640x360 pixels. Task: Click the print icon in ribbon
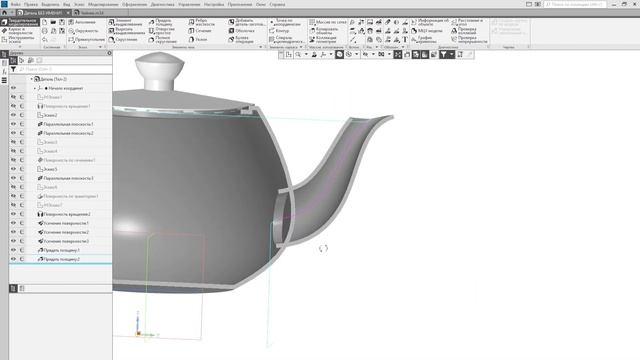pos(44,31)
